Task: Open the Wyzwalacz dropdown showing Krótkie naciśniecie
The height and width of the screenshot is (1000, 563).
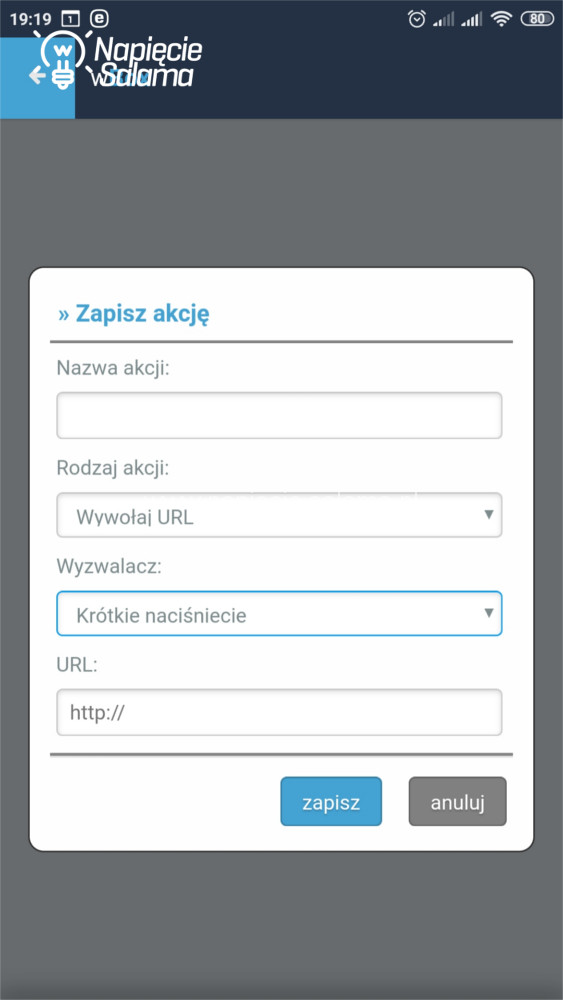Action: tap(279, 614)
